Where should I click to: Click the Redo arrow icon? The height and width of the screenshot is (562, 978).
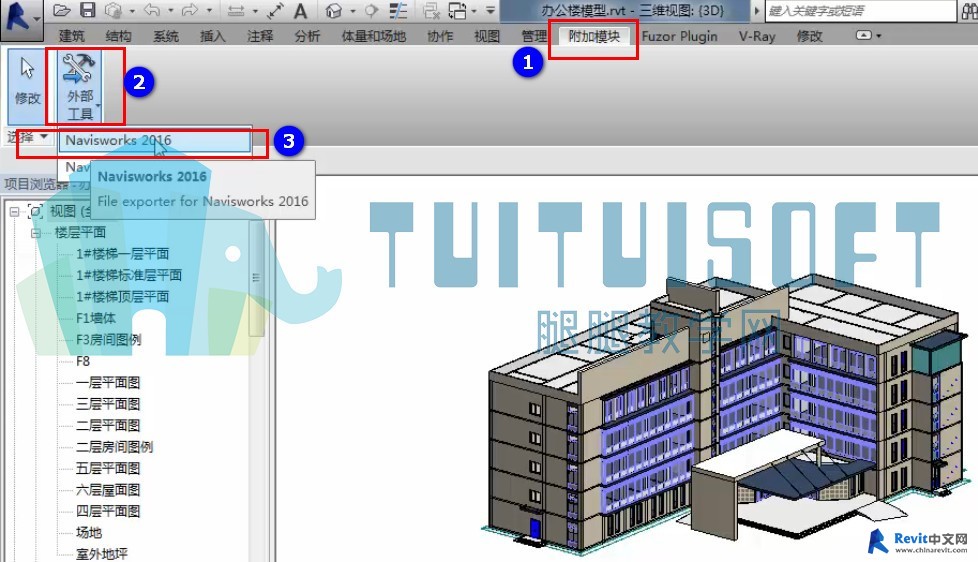pos(190,10)
